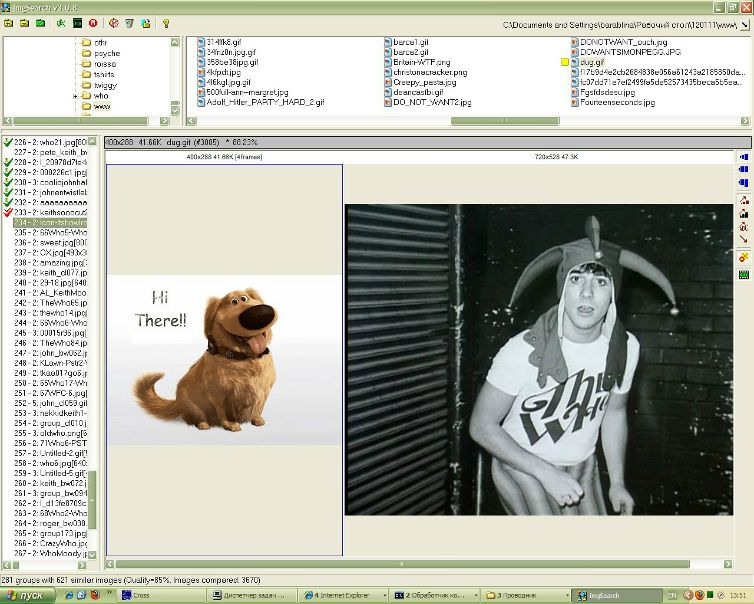754x604 pixels.
Task: Select dug.gif in the file list
Action: [592, 62]
